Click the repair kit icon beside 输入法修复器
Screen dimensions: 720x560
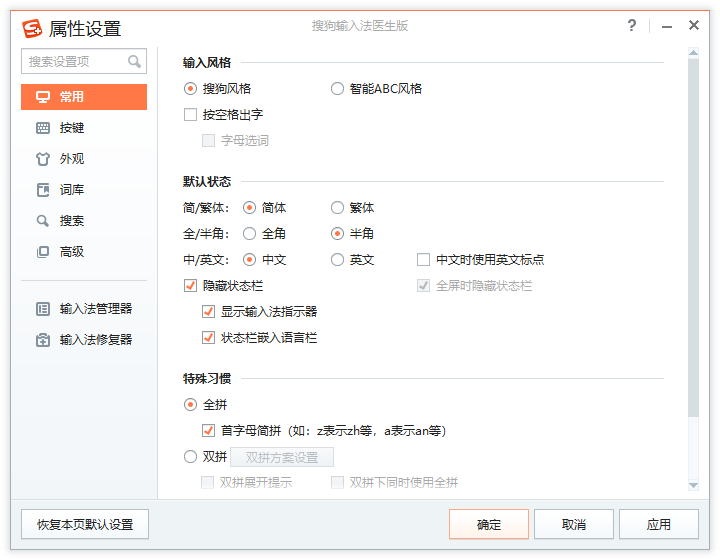[43, 340]
